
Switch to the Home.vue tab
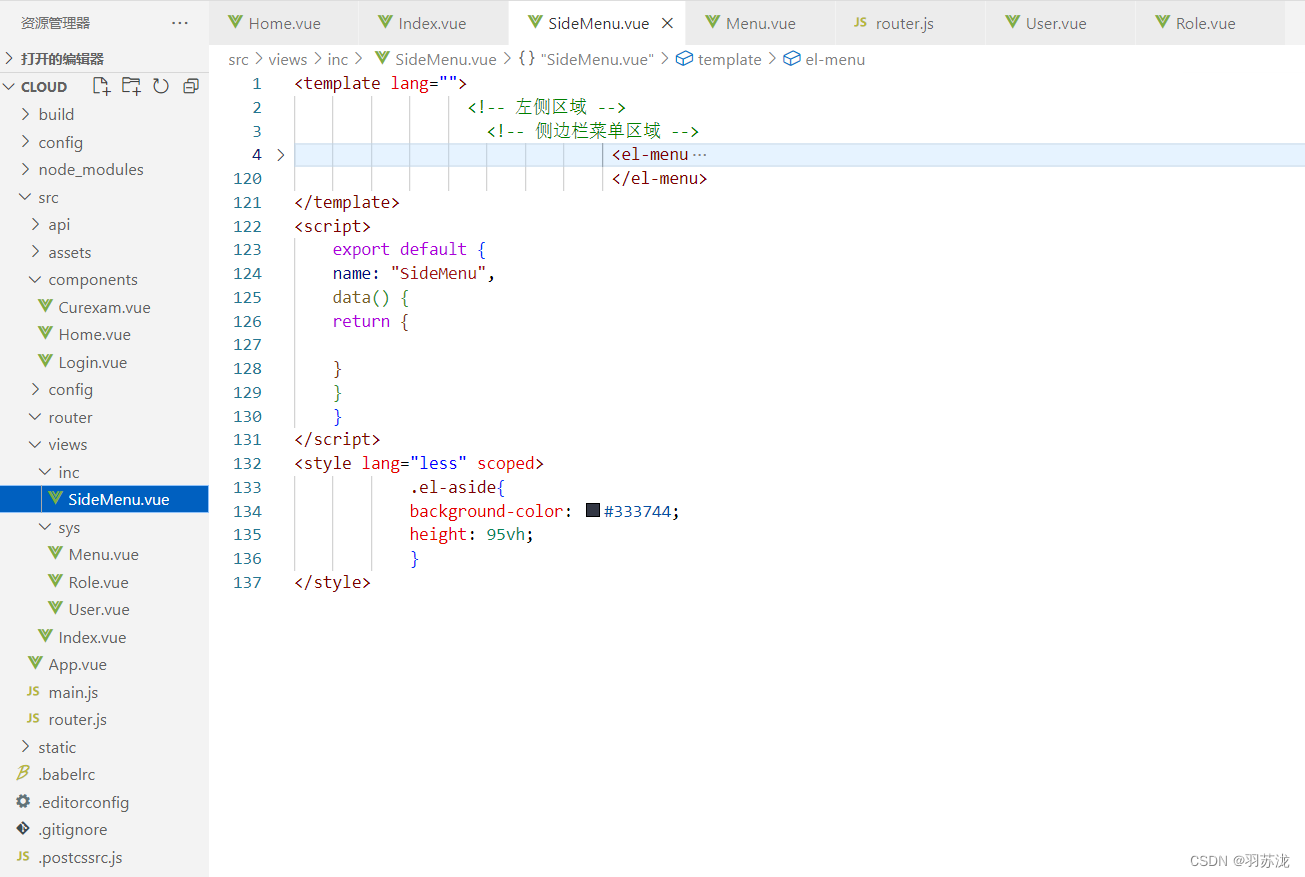pos(284,23)
